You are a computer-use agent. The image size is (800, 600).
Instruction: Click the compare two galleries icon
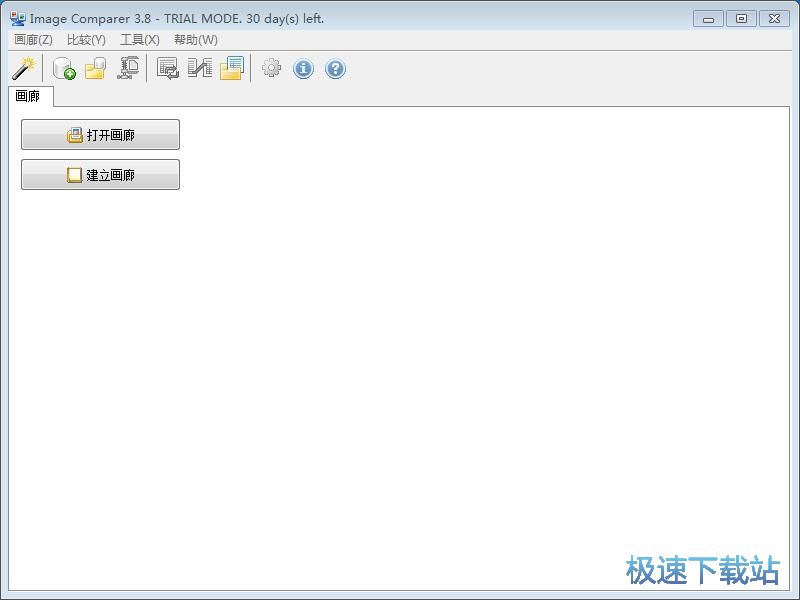[199, 68]
